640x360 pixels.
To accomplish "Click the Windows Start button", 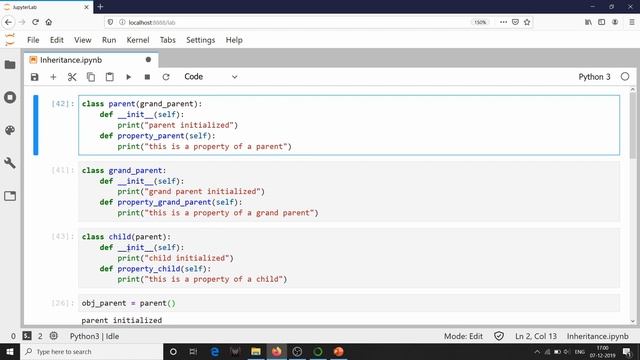I will (x=10, y=351).
